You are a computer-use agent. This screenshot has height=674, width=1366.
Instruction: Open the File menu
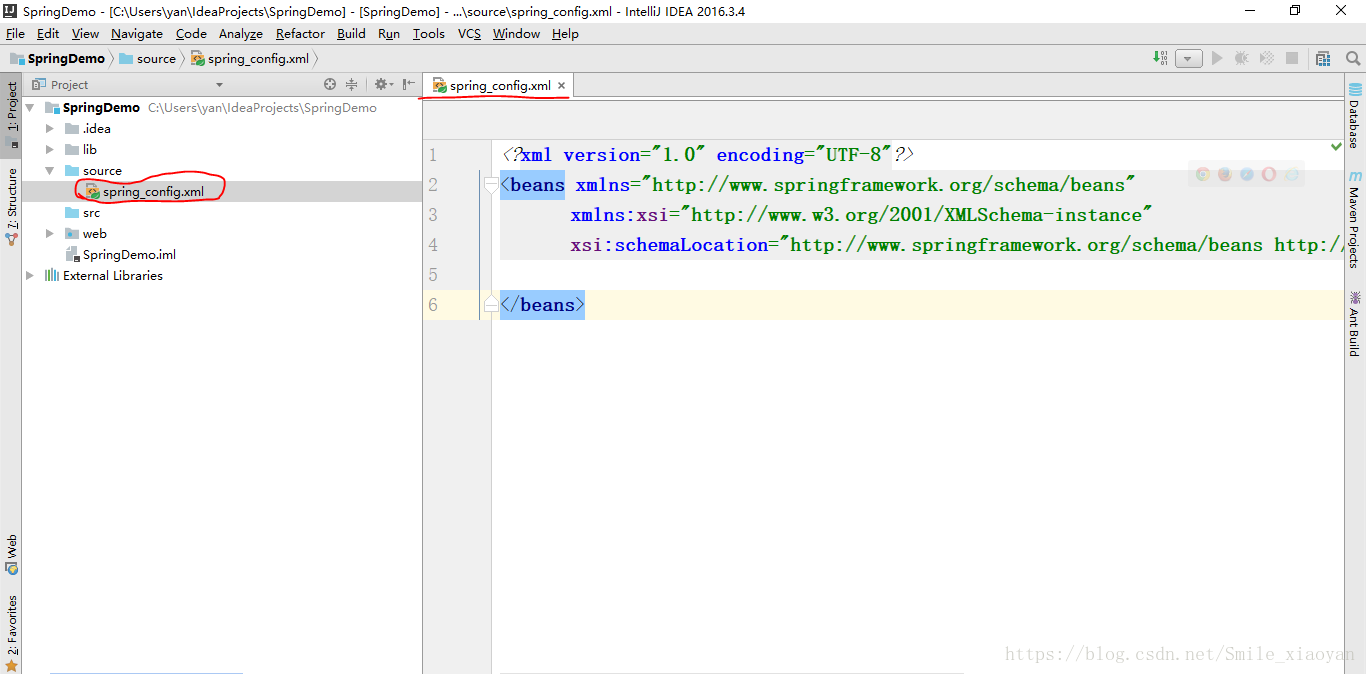pos(15,33)
